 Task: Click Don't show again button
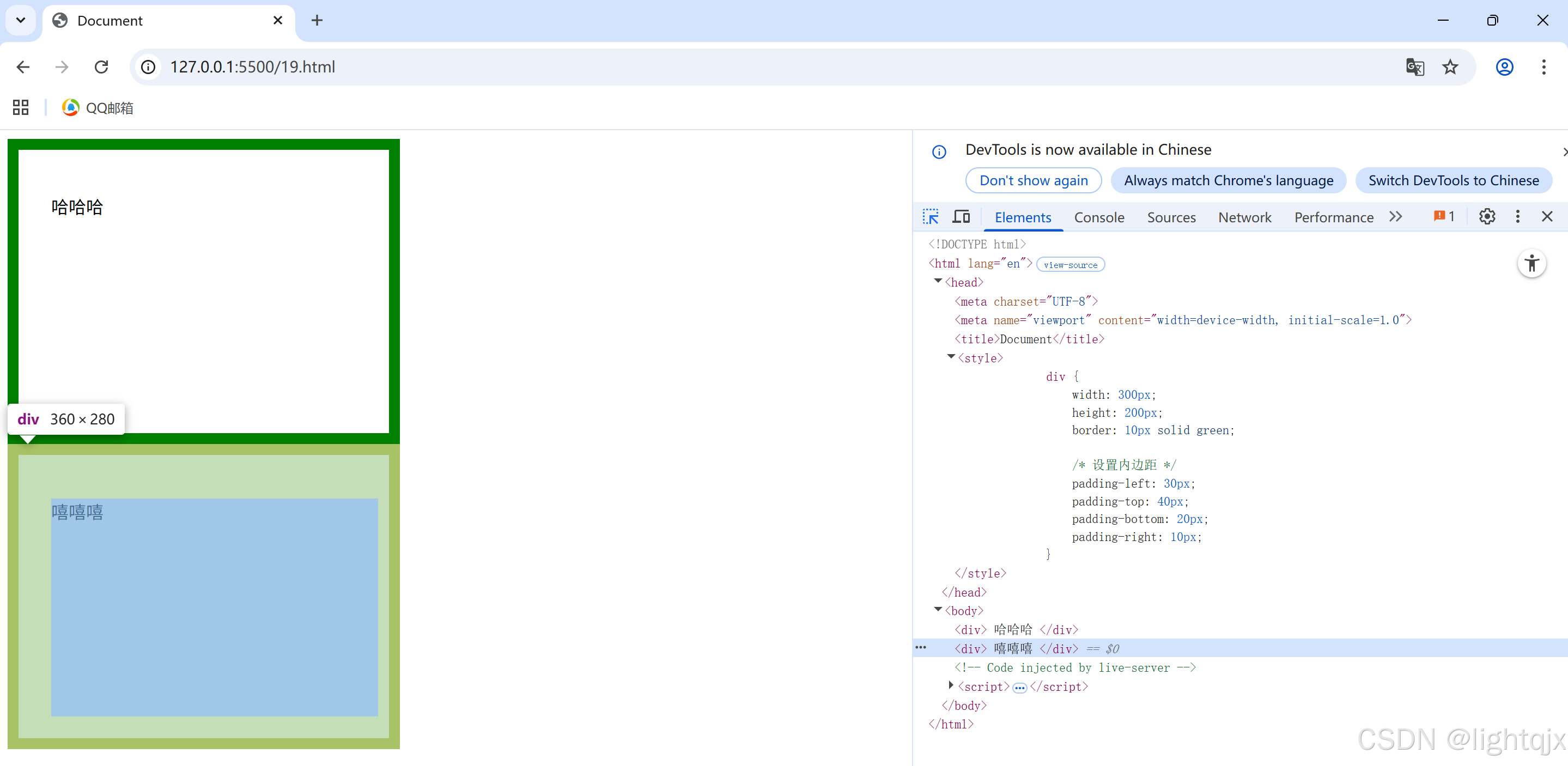coord(1033,181)
